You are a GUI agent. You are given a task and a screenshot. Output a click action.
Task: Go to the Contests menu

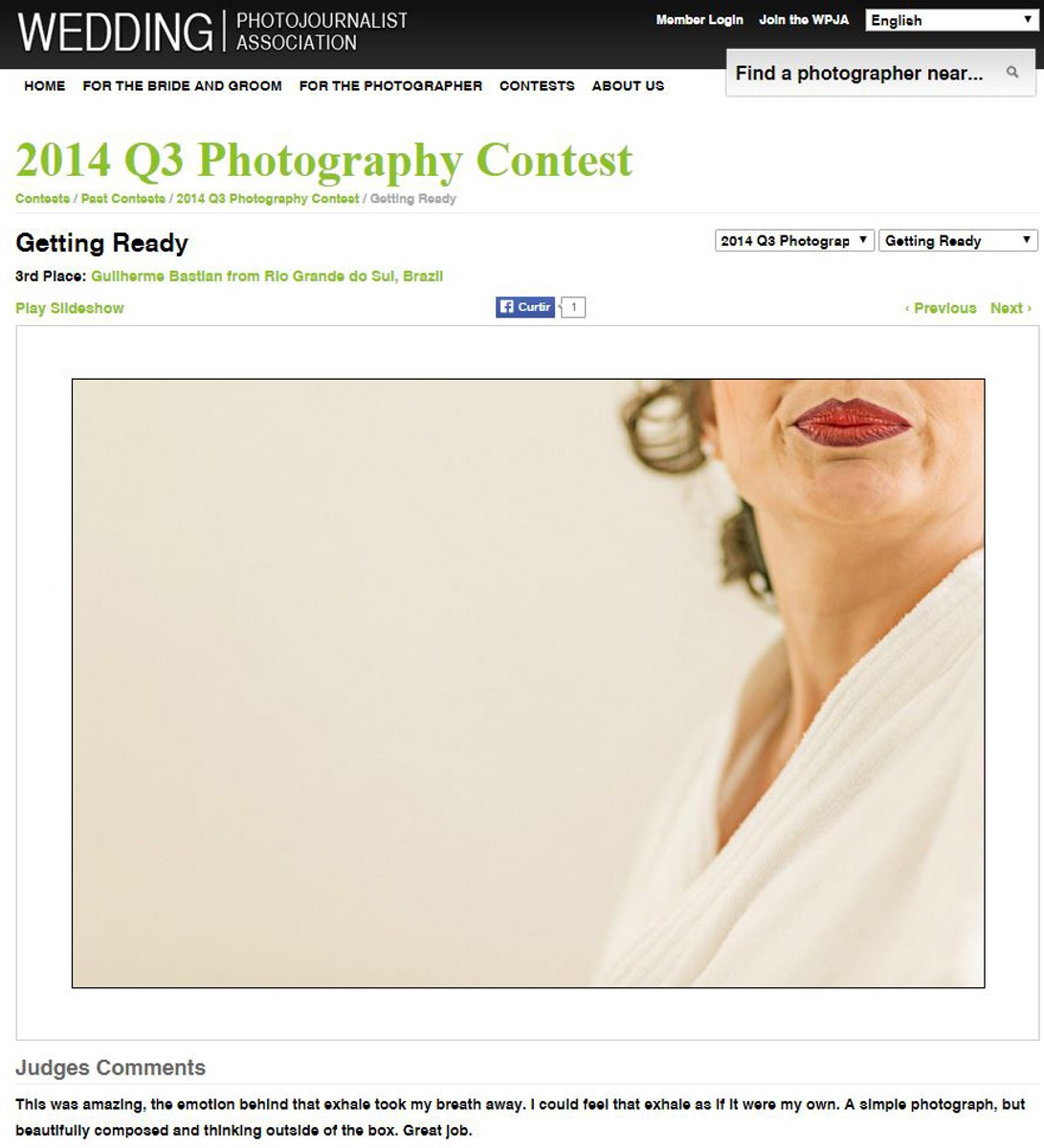pos(537,86)
